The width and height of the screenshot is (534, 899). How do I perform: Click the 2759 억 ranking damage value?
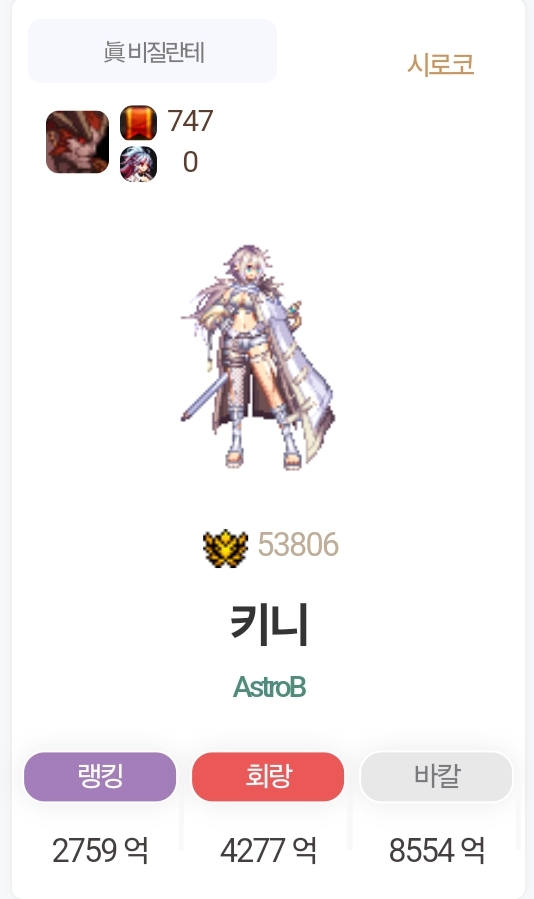[100, 850]
